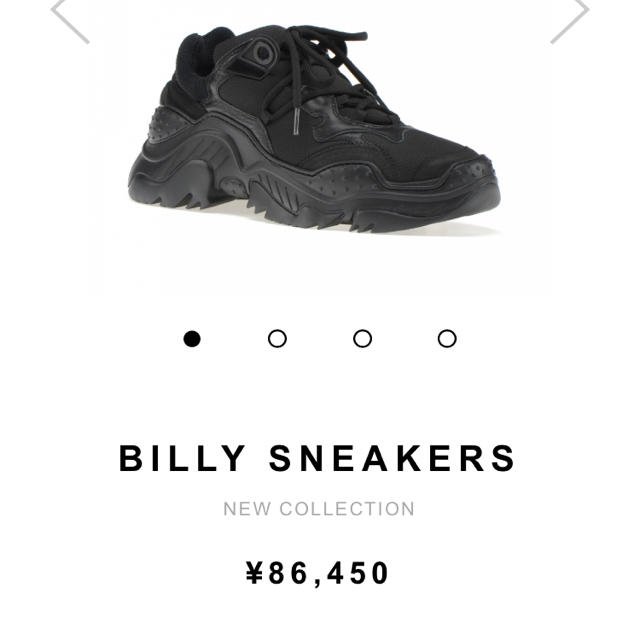Viewport: 640px width, 640px height.
Task: Advance to the next product image arrow
Action: [570, 20]
